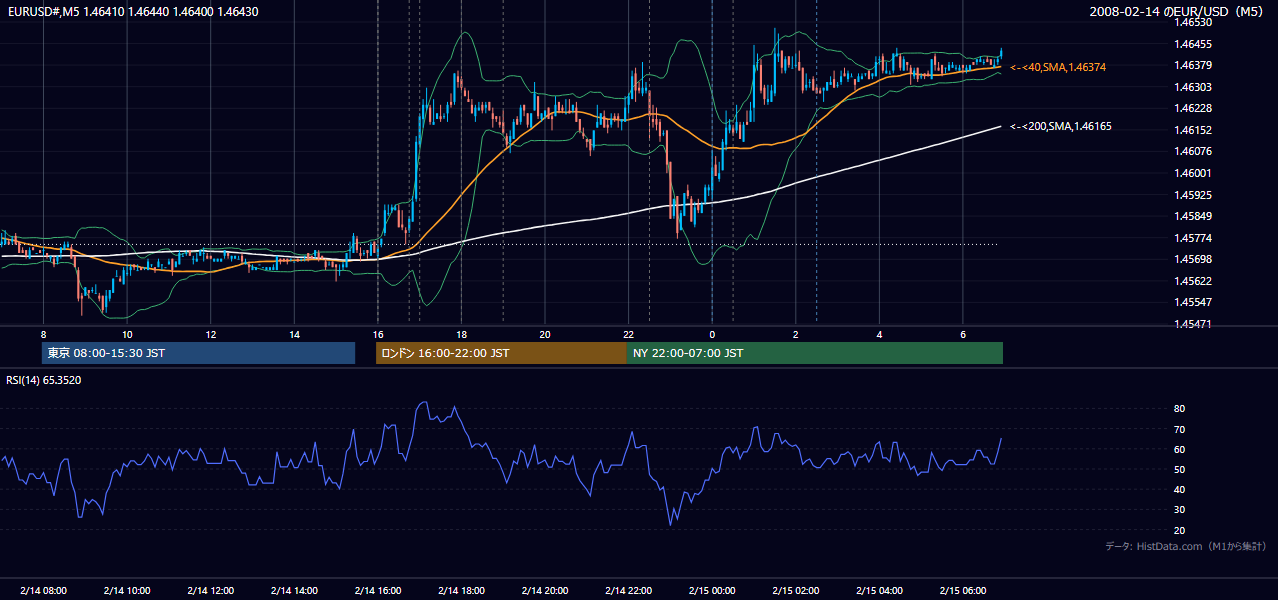Open the HistData.com data source credit

tap(1186, 546)
